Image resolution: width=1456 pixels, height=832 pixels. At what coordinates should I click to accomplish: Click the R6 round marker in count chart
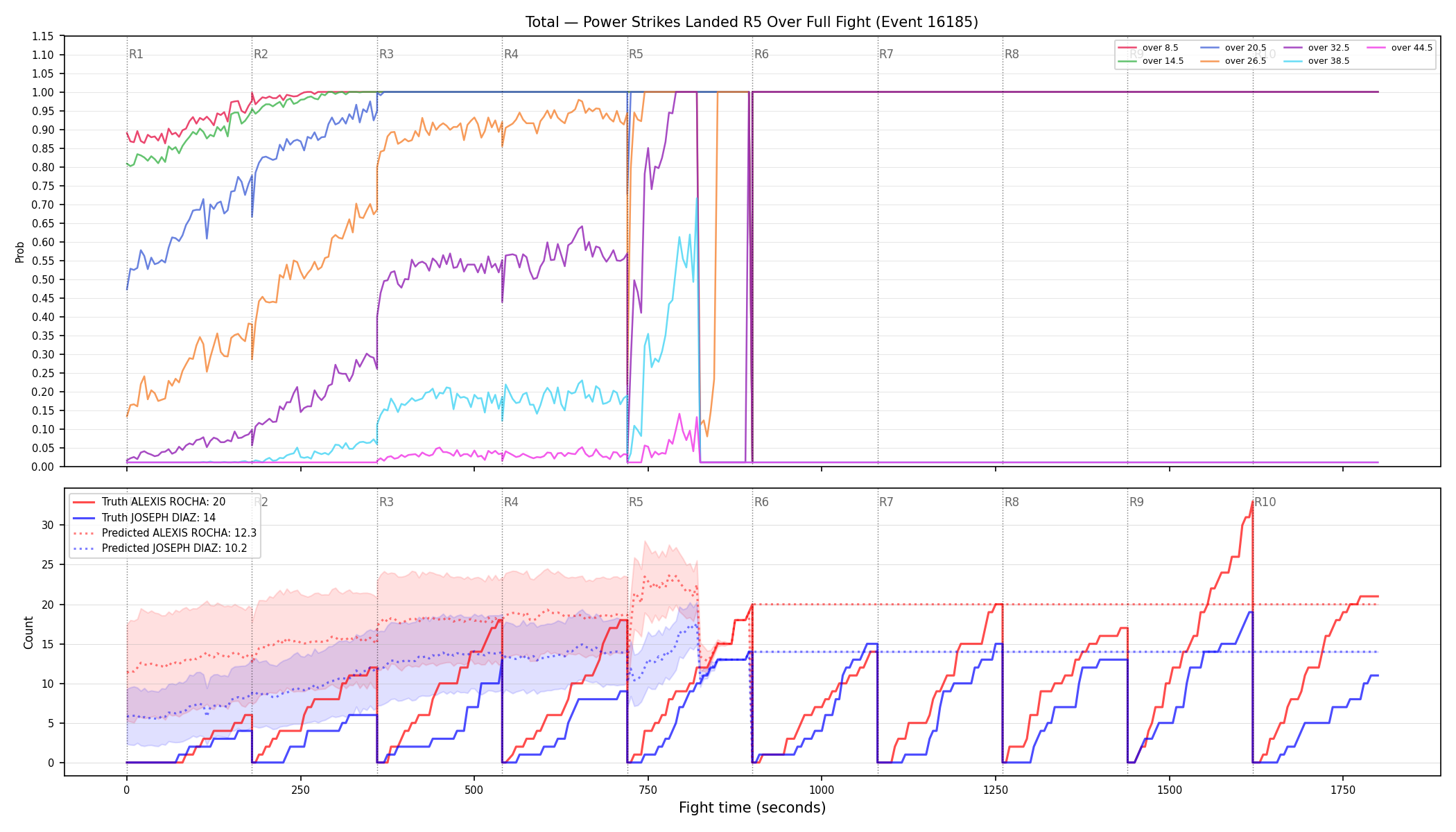click(761, 502)
